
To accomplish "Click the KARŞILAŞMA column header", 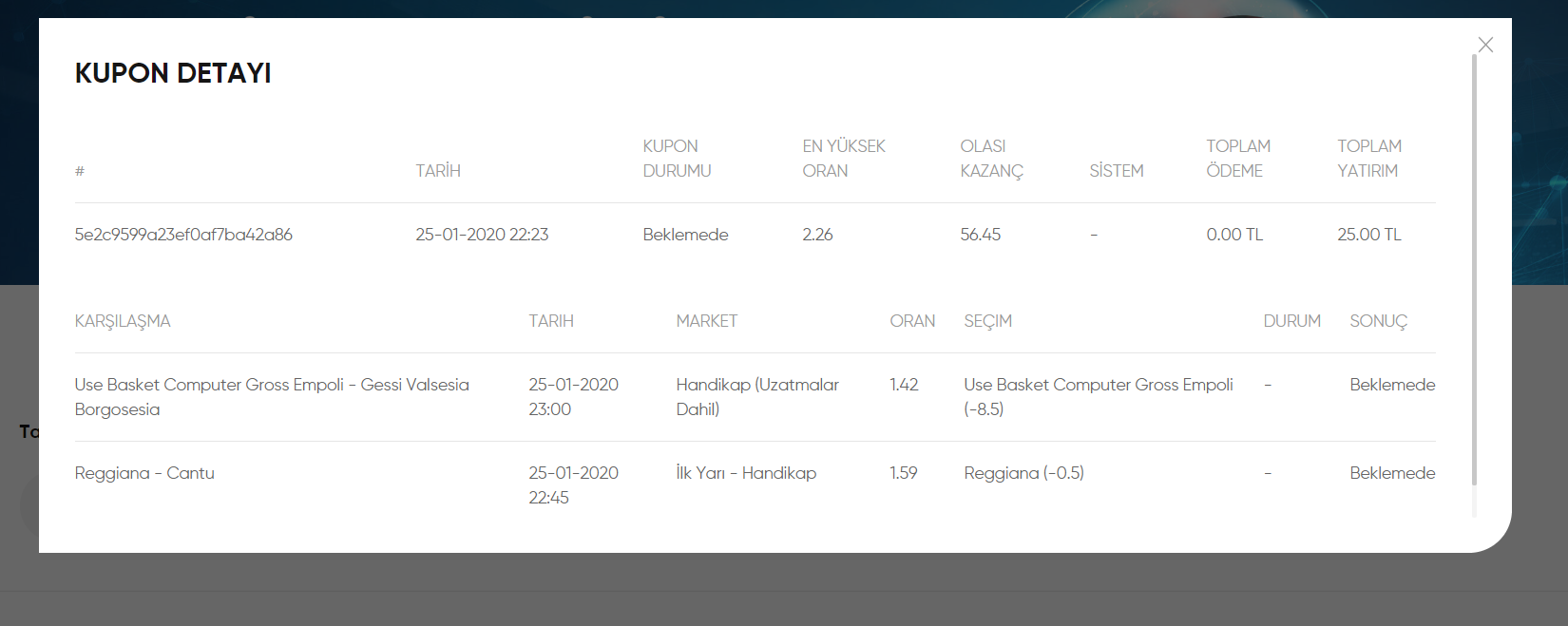I will pyautogui.click(x=123, y=321).
